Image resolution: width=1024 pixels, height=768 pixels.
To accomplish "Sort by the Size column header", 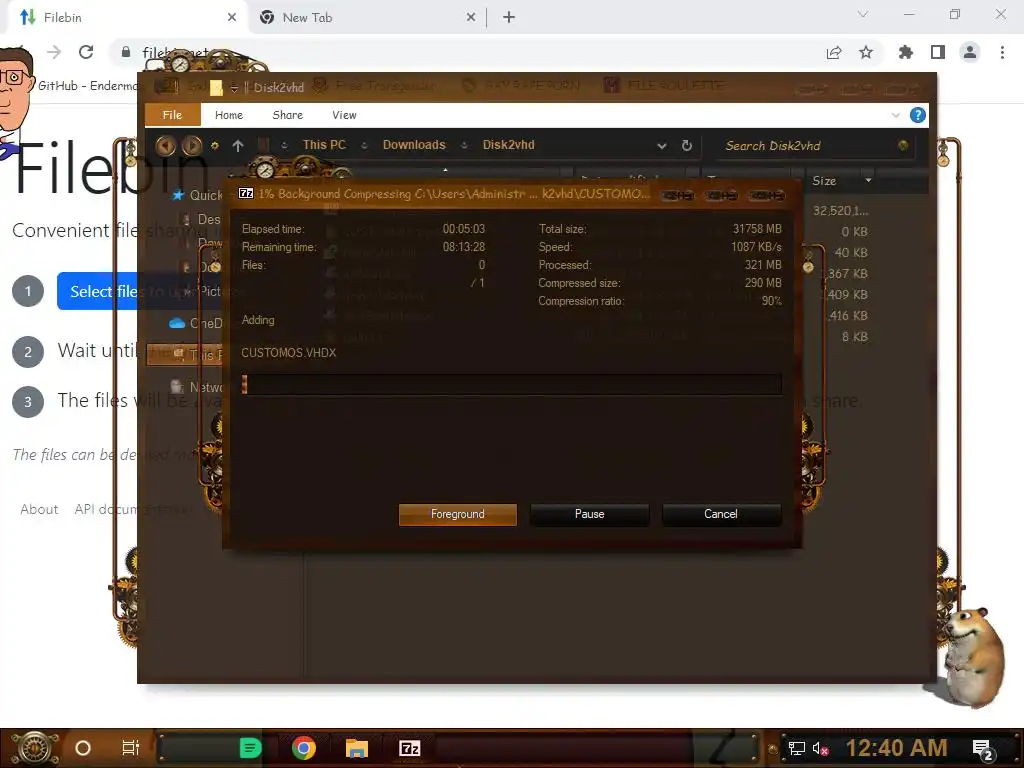I will pos(824,181).
